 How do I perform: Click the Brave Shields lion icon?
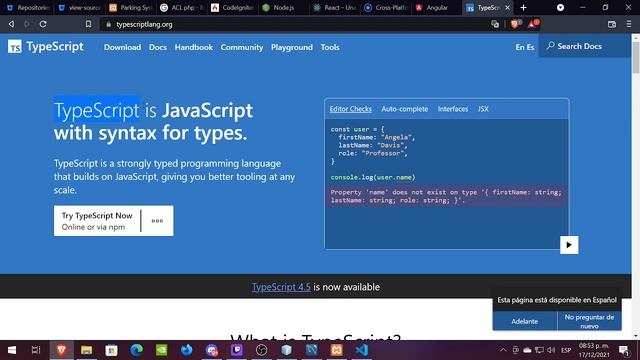[x=514, y=24]
